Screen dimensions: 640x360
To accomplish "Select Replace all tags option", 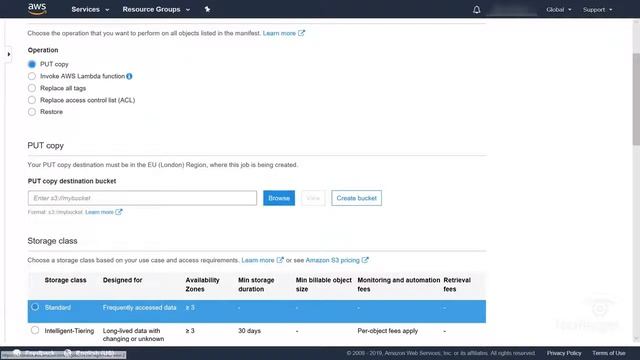I will [x=32, y=88].
